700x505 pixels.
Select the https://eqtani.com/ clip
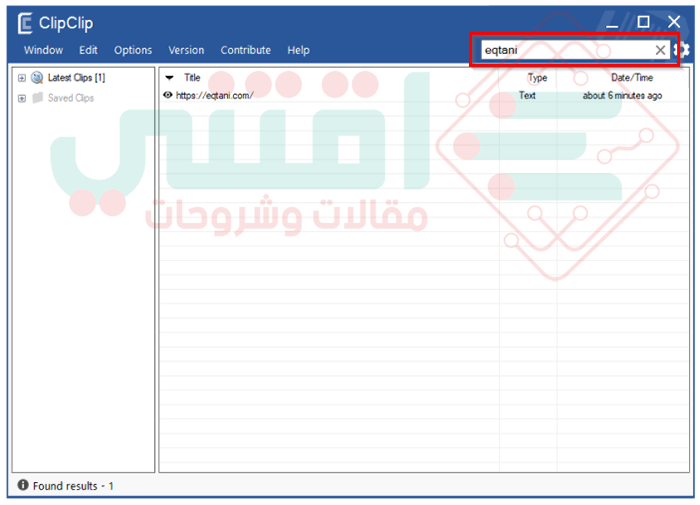[x=214, y=95]
